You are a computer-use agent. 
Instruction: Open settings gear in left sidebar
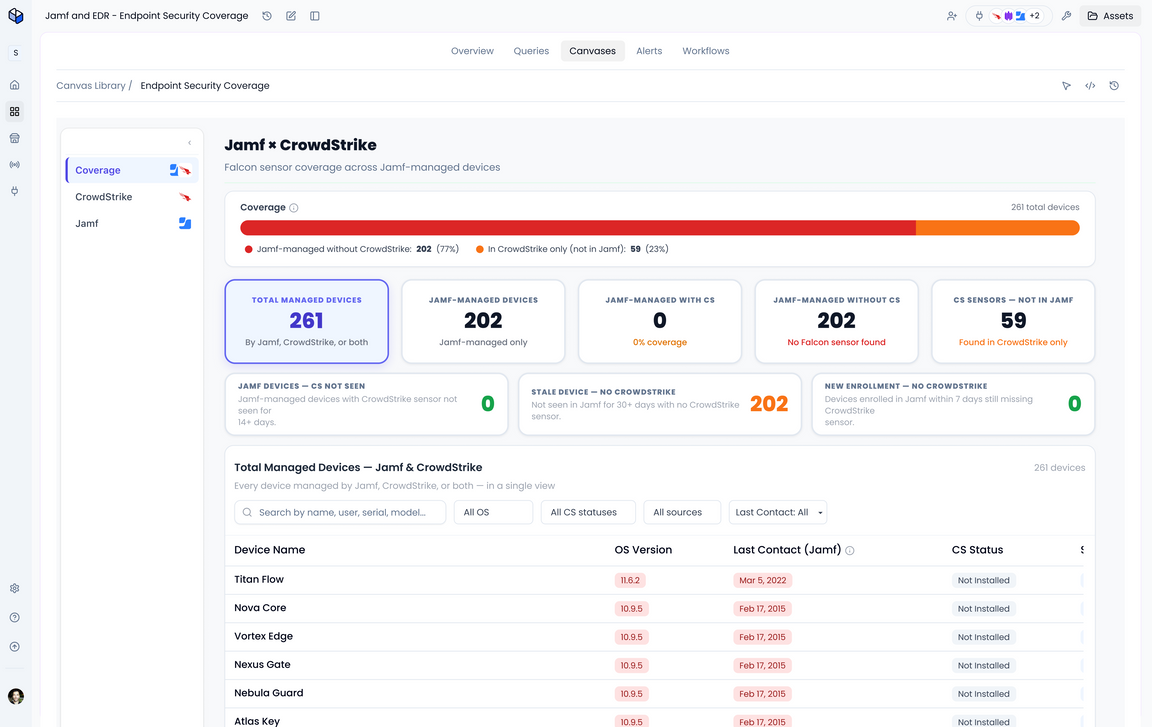[x=15, y=588]
